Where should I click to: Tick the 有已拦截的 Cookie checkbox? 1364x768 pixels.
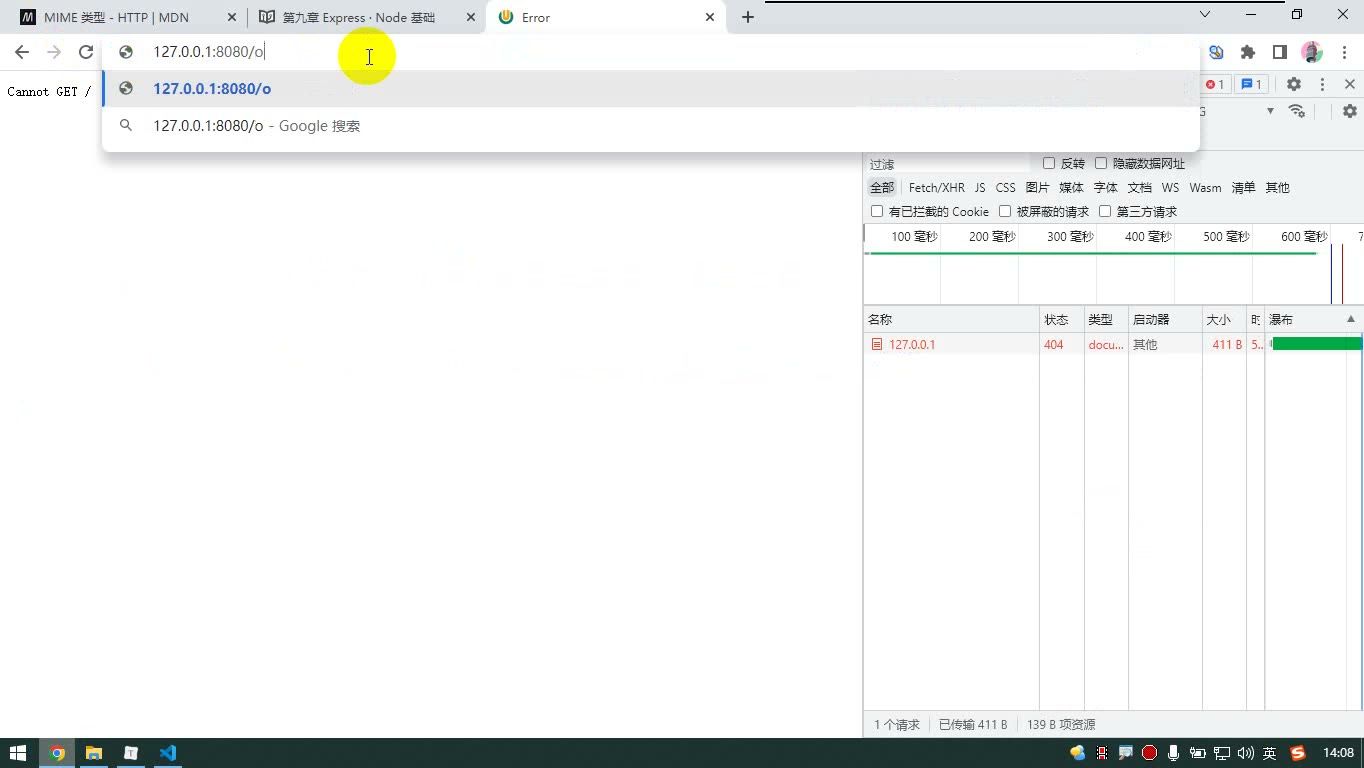tap(877, 211)
